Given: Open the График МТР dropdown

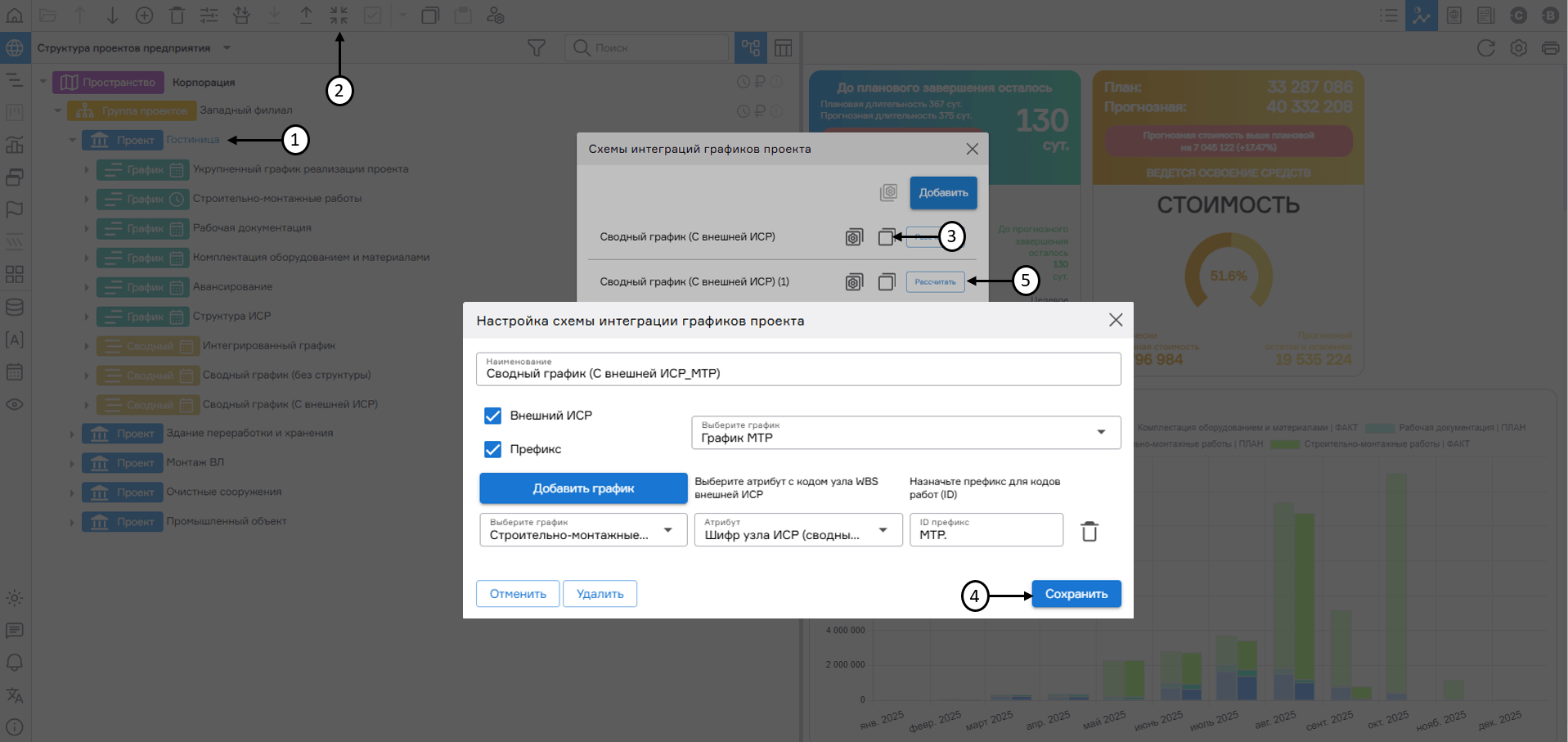Looking at the screenshot, I should click(x=905, y=433).
